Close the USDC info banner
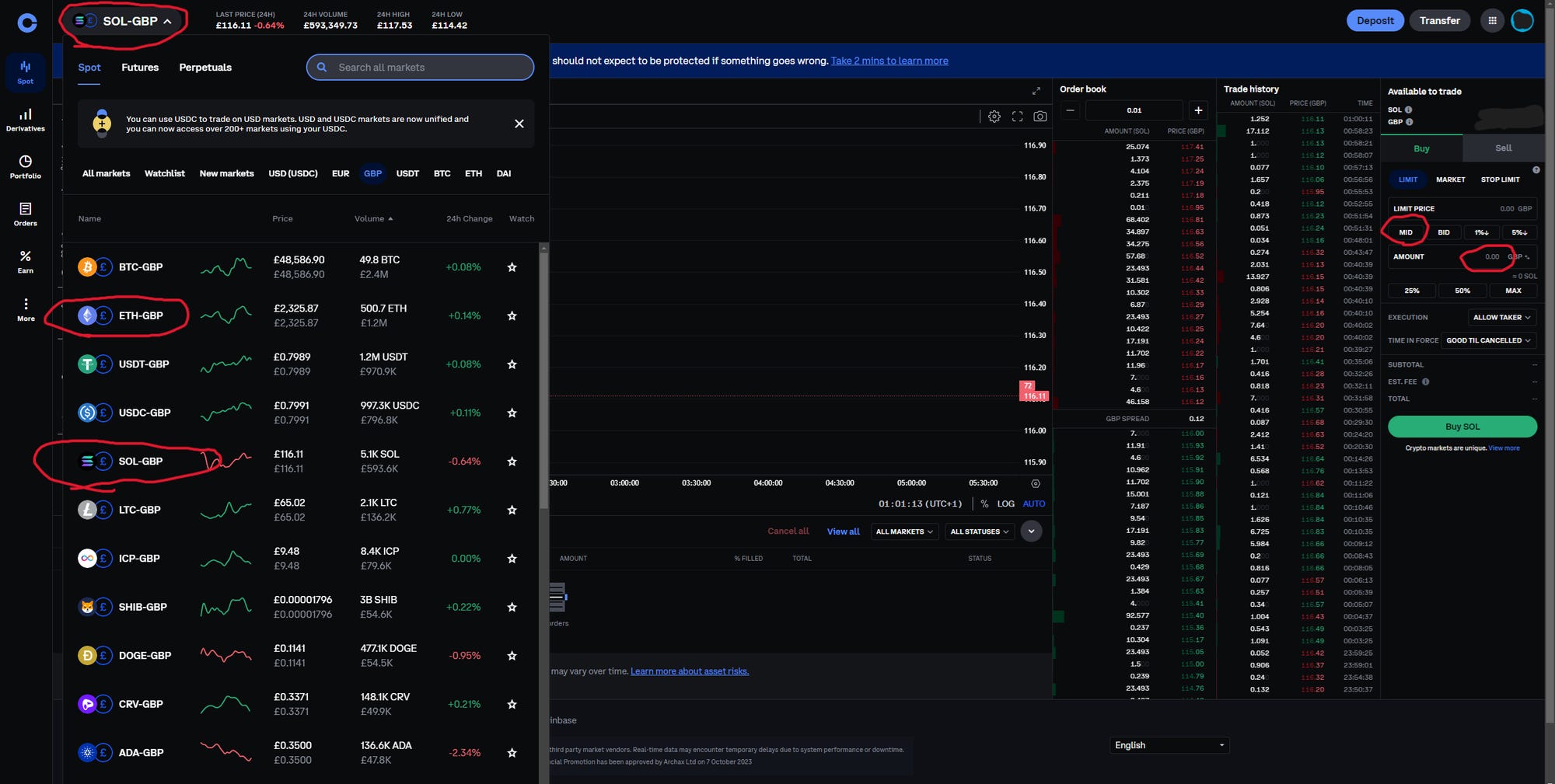Viewport: 1555px width, 784px height. click(x=519, y=124)
